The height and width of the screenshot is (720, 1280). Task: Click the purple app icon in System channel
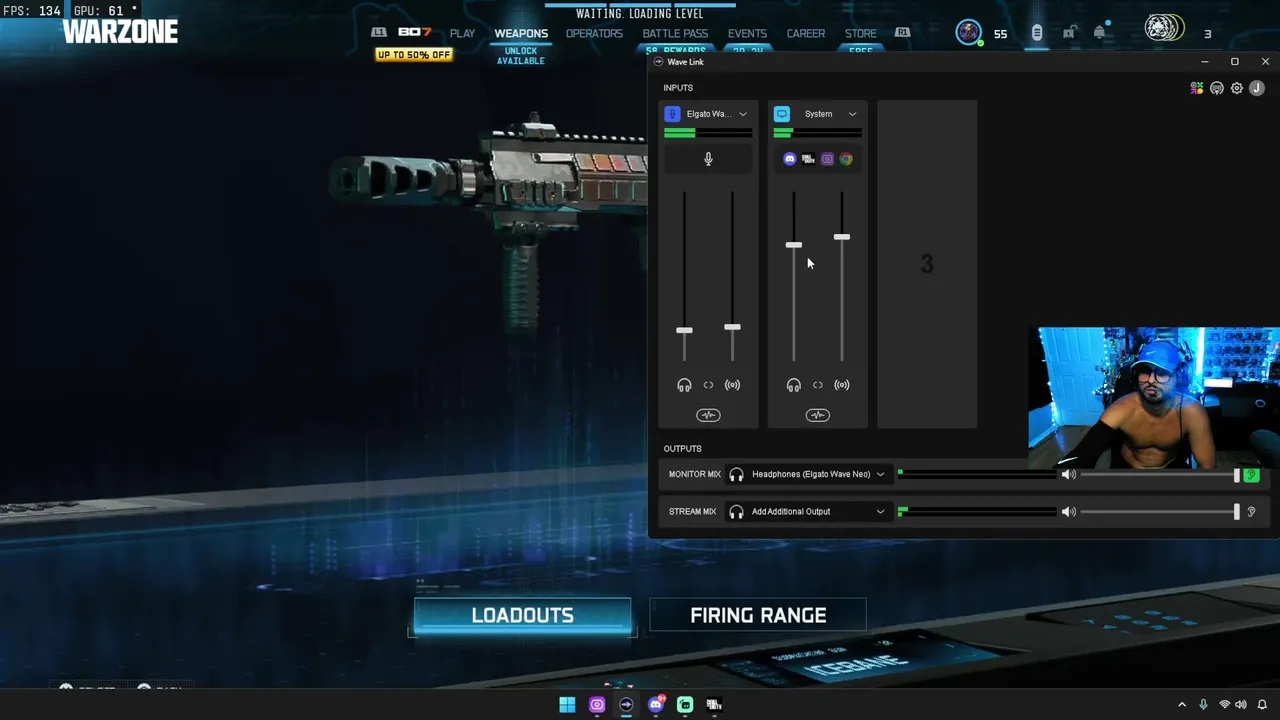pos(827,159)
